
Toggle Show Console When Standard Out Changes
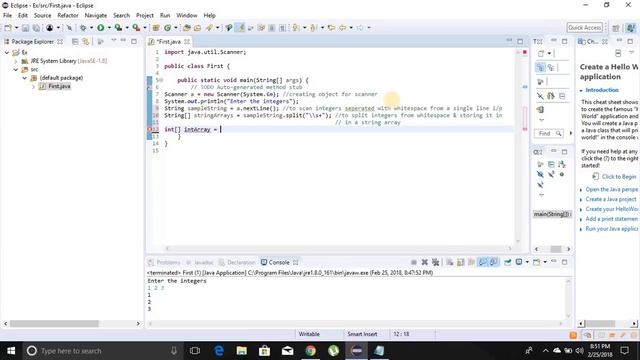[x=483, y=262]
